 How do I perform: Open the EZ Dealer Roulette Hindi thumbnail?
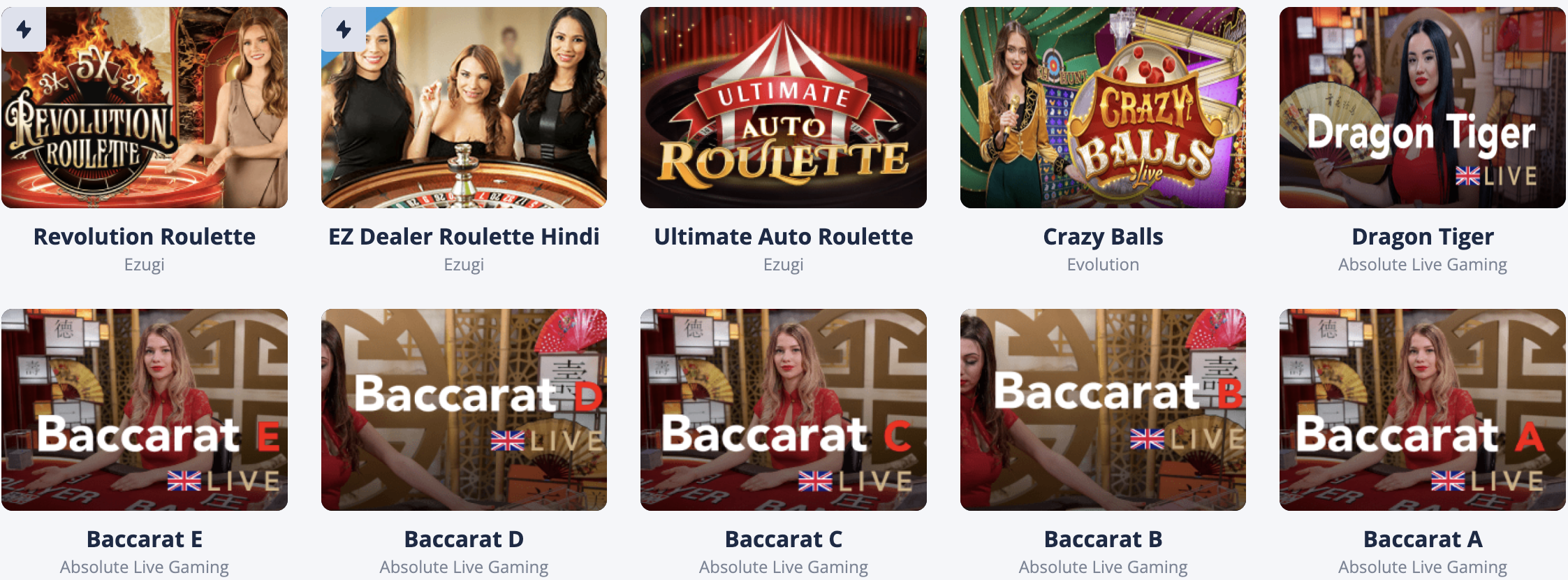tap(464, 108)
